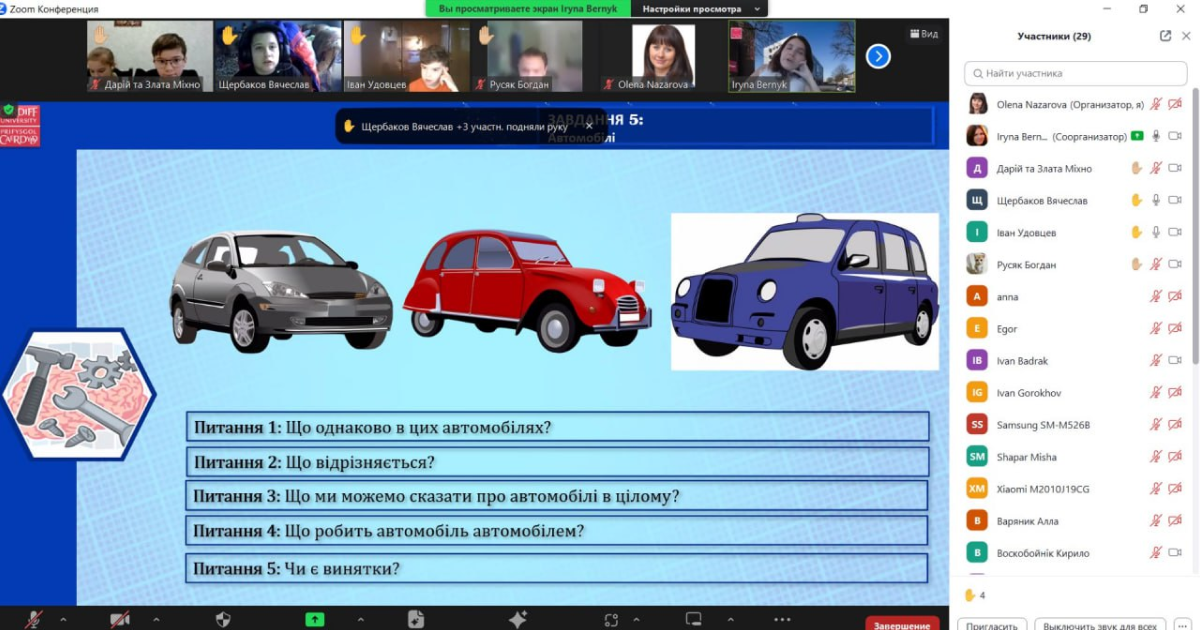Expand the audio settings arrow beside microphone

[63, 619]
